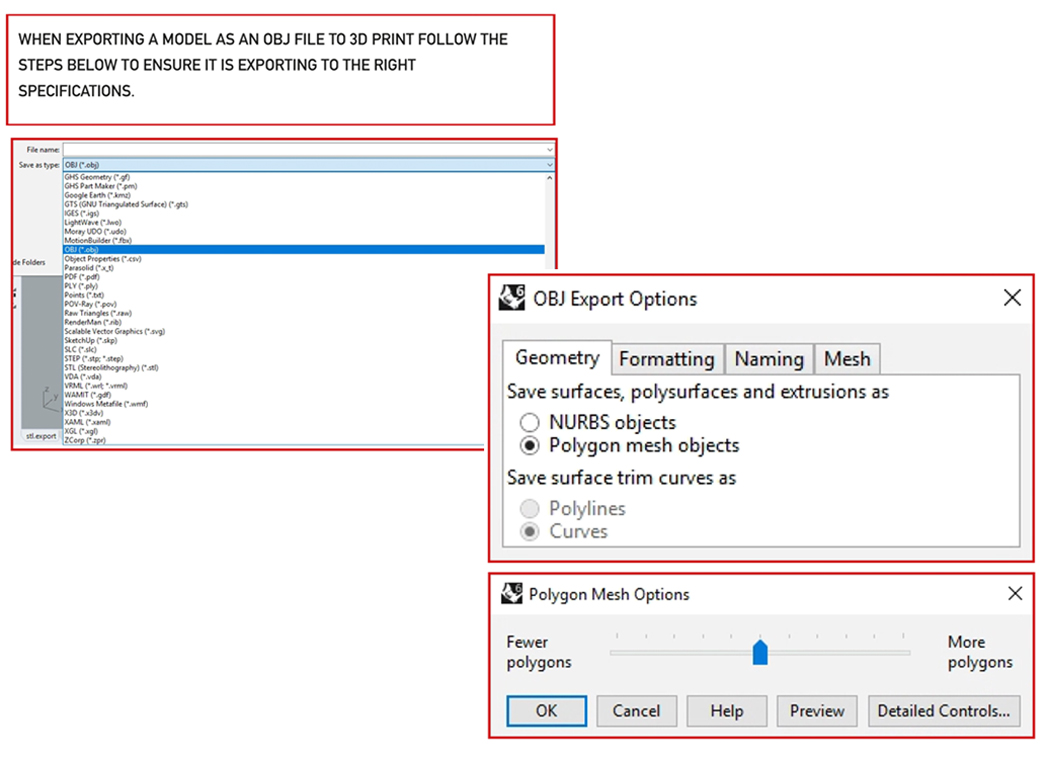Open the Mesh tab
Screen dimensions: 1048x758
(x=846, y=359)
